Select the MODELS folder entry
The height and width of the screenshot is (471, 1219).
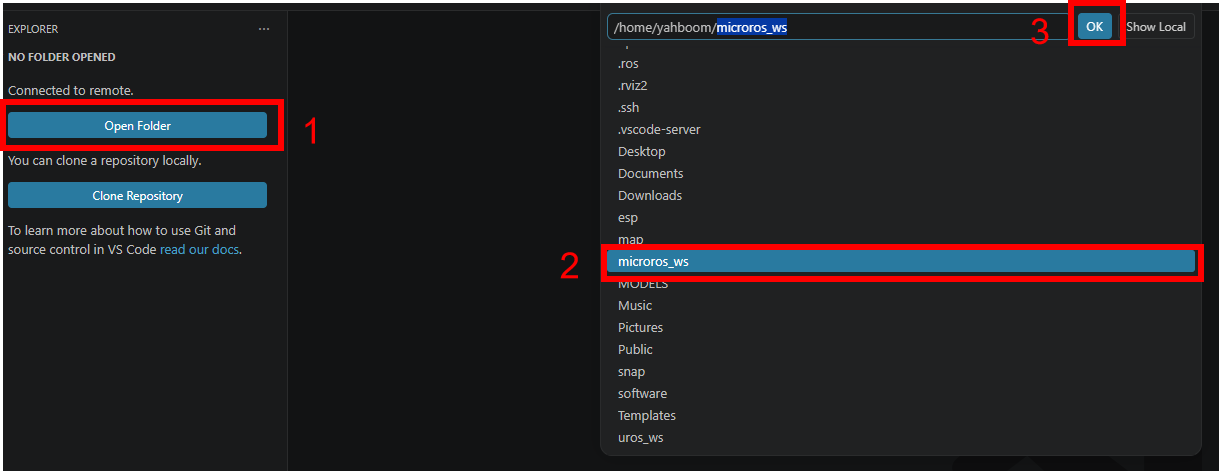click(x=901, y=283)
